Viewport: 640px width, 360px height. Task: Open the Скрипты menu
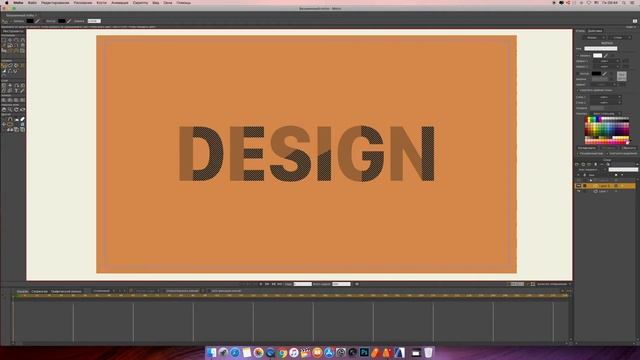[x=140, y=2]
